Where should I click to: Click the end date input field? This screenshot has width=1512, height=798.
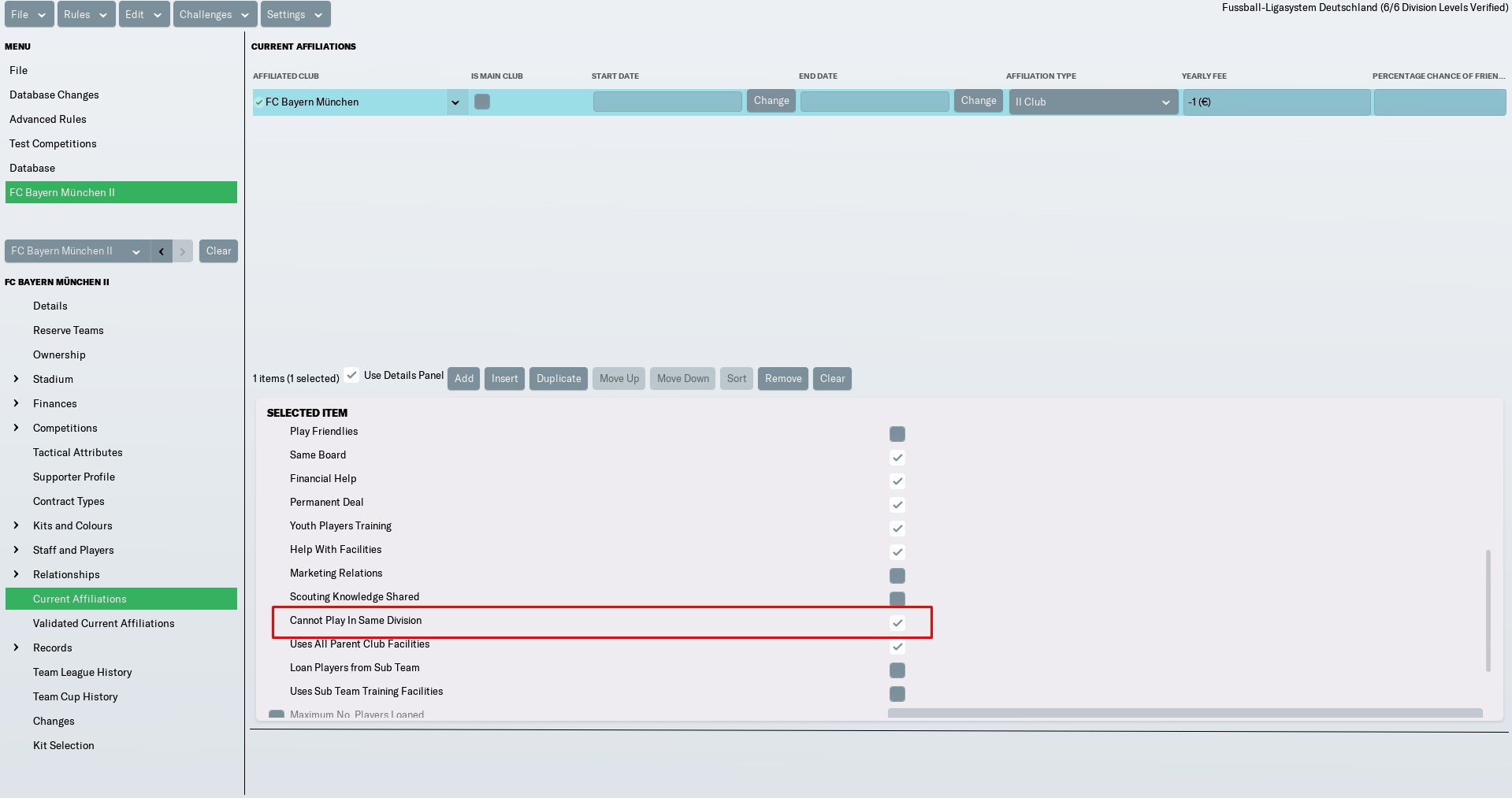click(x=875, y=102)
